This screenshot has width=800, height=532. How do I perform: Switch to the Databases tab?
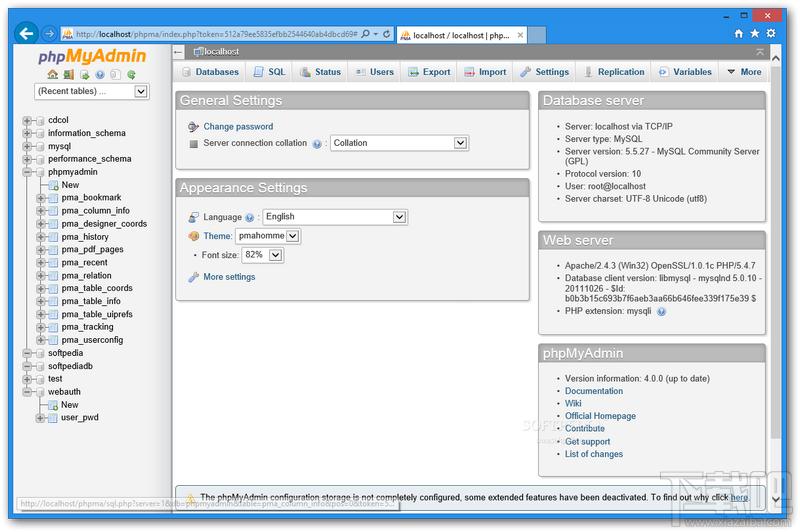(x=209, y=72)
